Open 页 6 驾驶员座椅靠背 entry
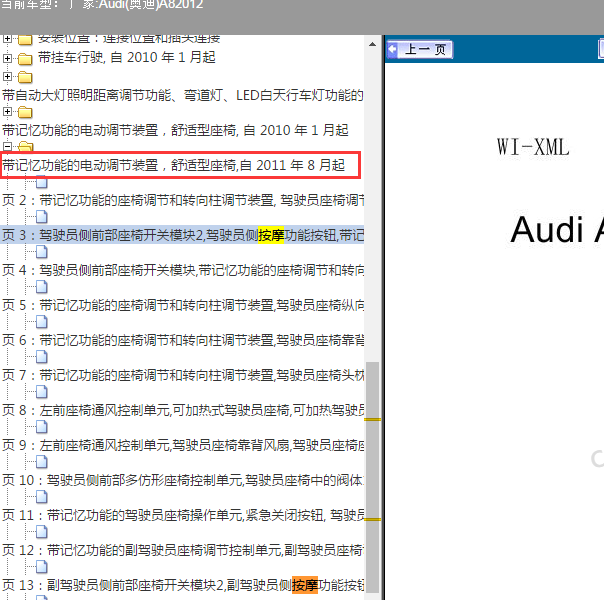604x600 pixels. point(183,340)
